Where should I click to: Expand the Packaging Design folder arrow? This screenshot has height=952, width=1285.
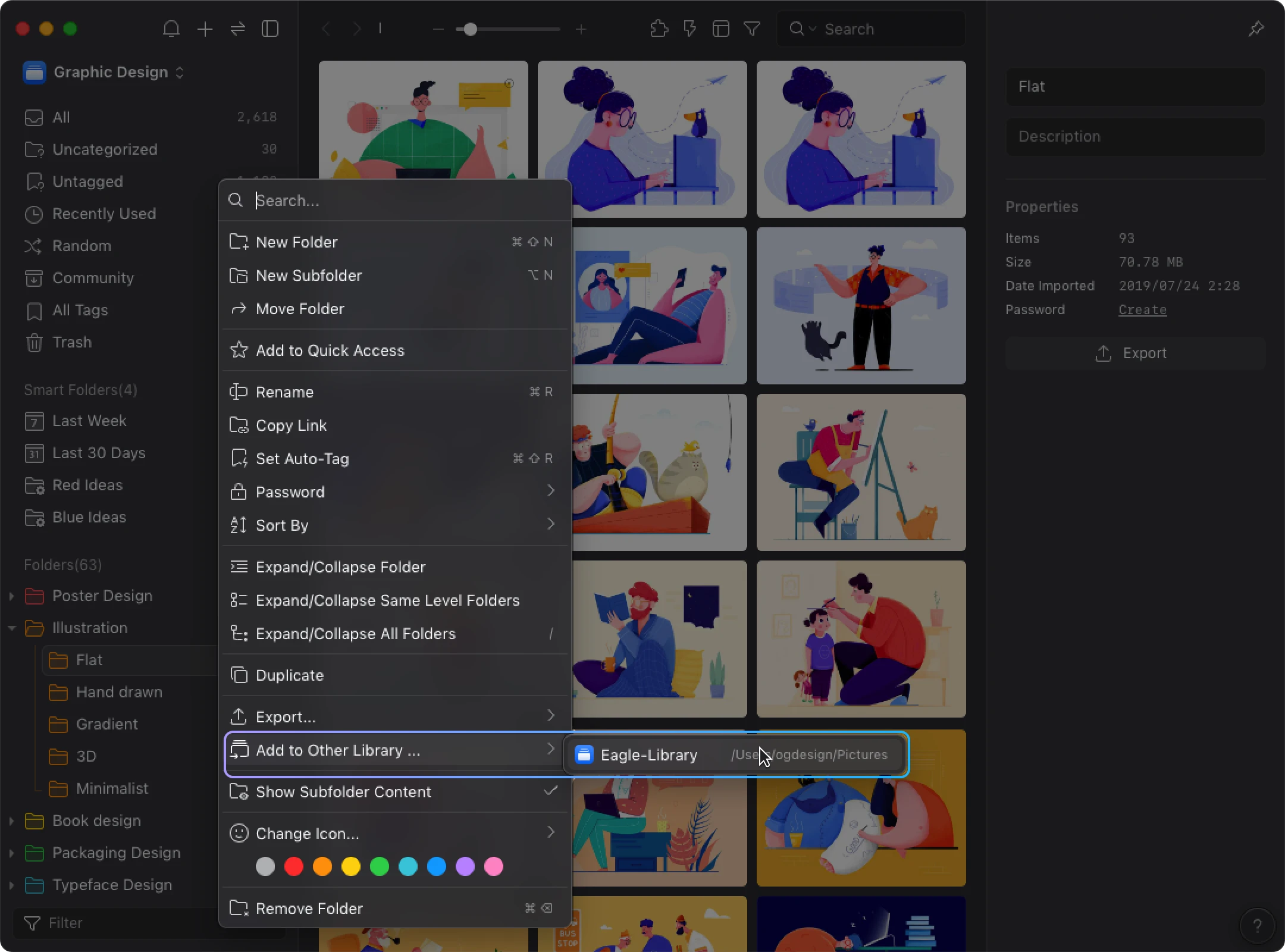coord(11,853)
